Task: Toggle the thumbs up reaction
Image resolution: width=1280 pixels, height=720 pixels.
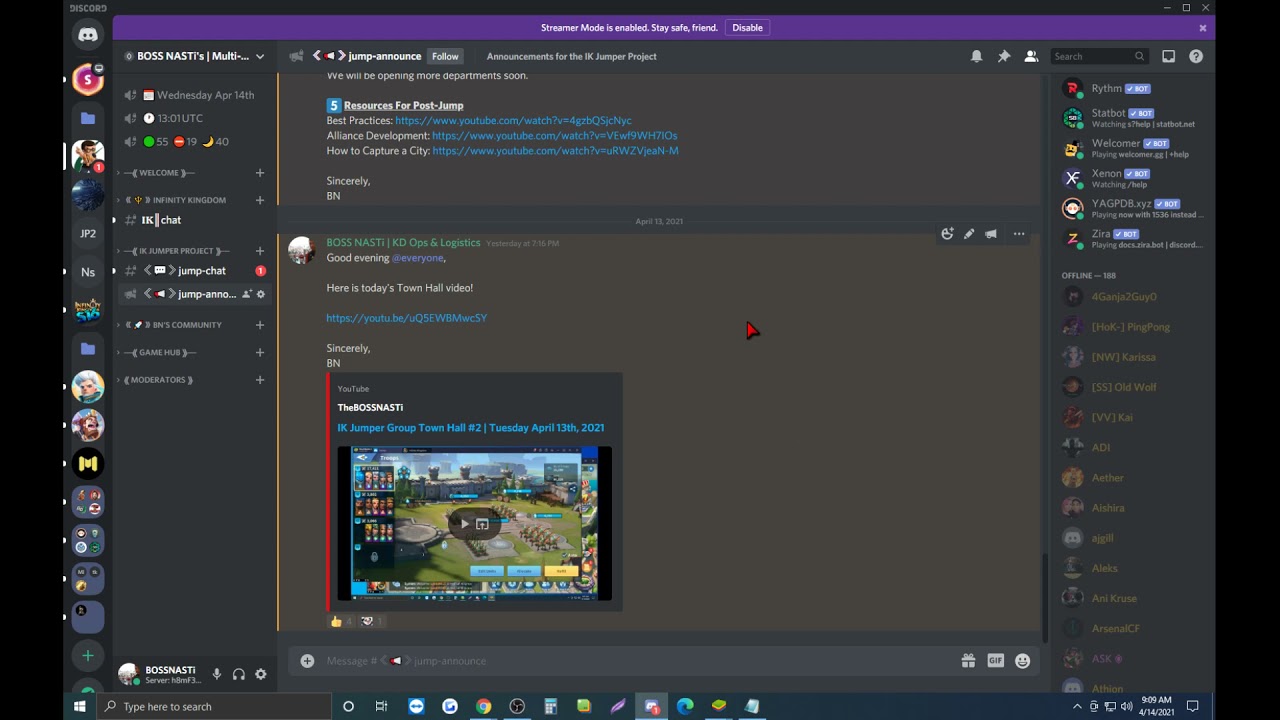Action: click(x=342, y=622)
